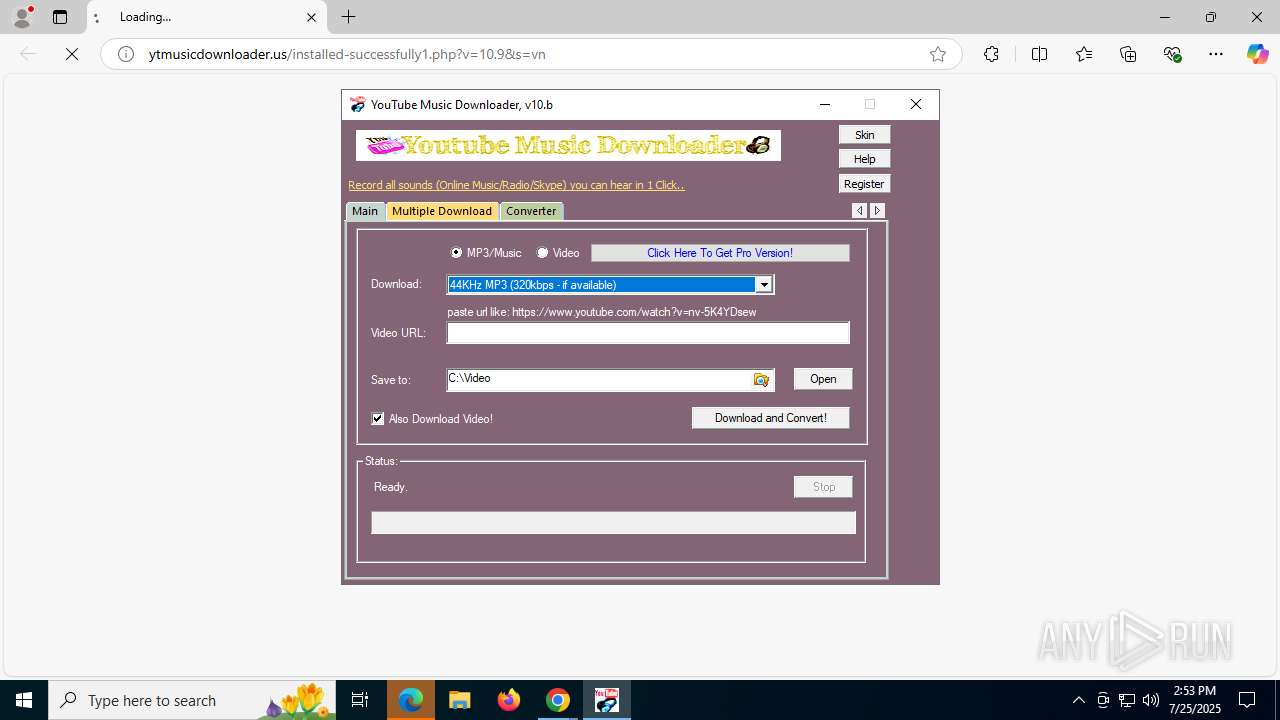The height and width of the screenshot is (720, 1280).
Task: Add this page to favorites star
Action: coord(937,54)
